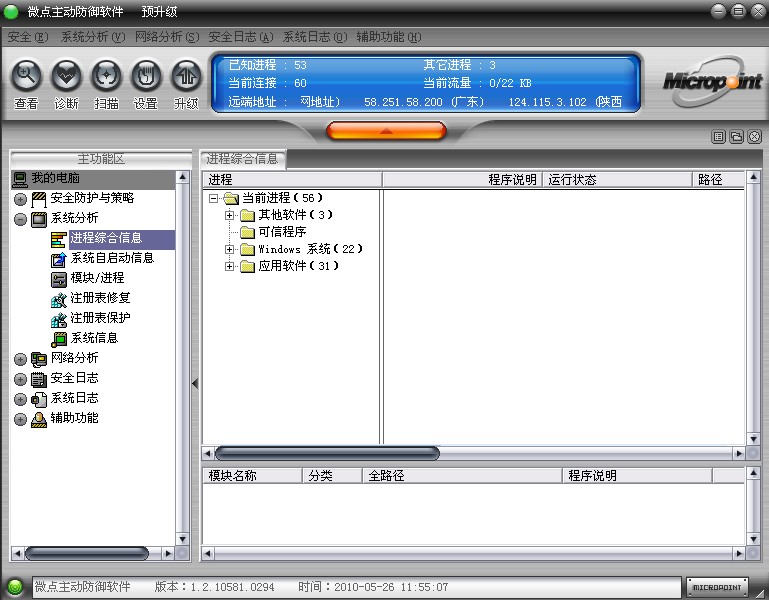Open the 安全日志(A) menu
Image resolution: width=769 pixels, height=600 pixels.
tap(241, 37)
